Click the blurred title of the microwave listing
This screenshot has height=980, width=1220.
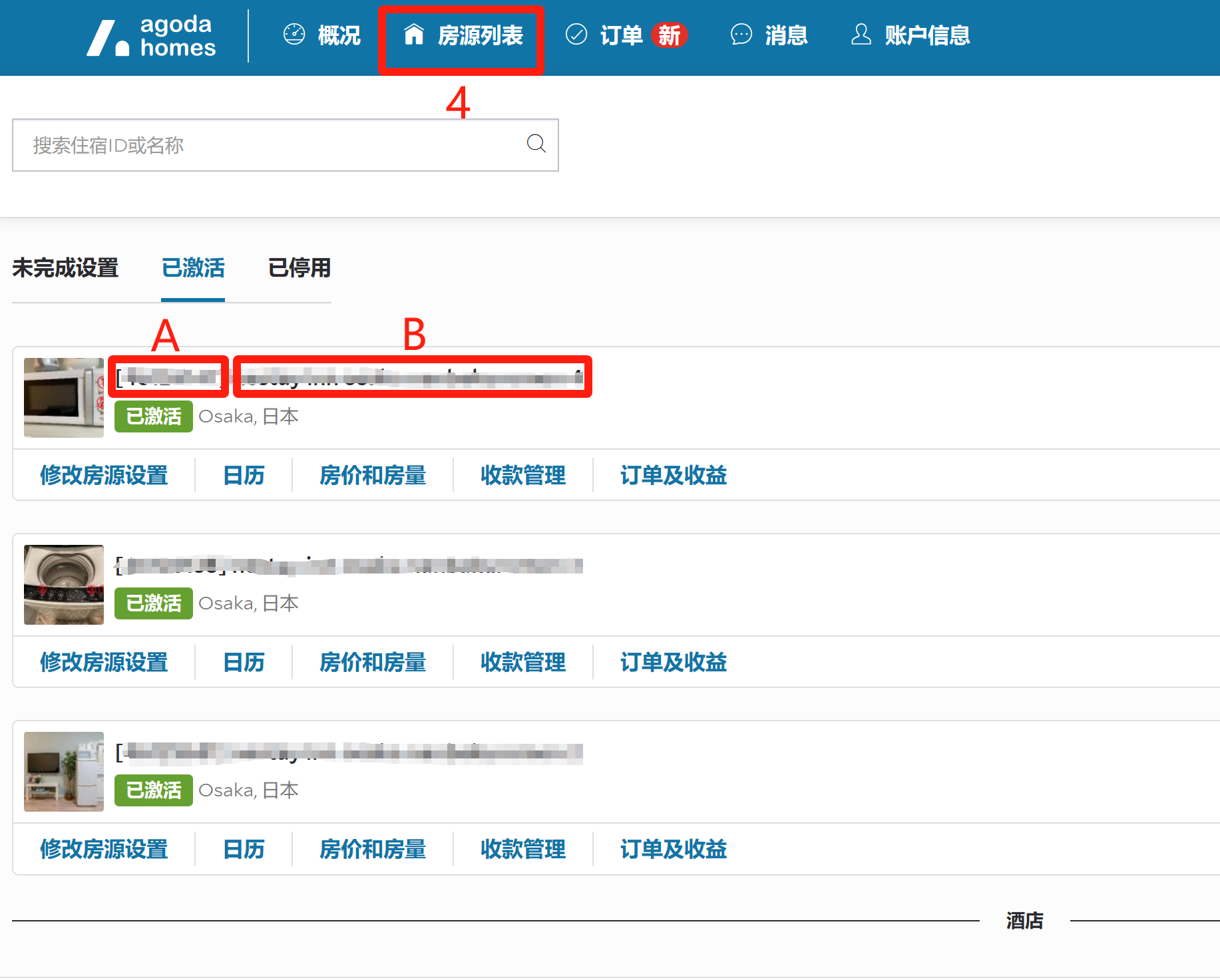(x=349, y=377)
